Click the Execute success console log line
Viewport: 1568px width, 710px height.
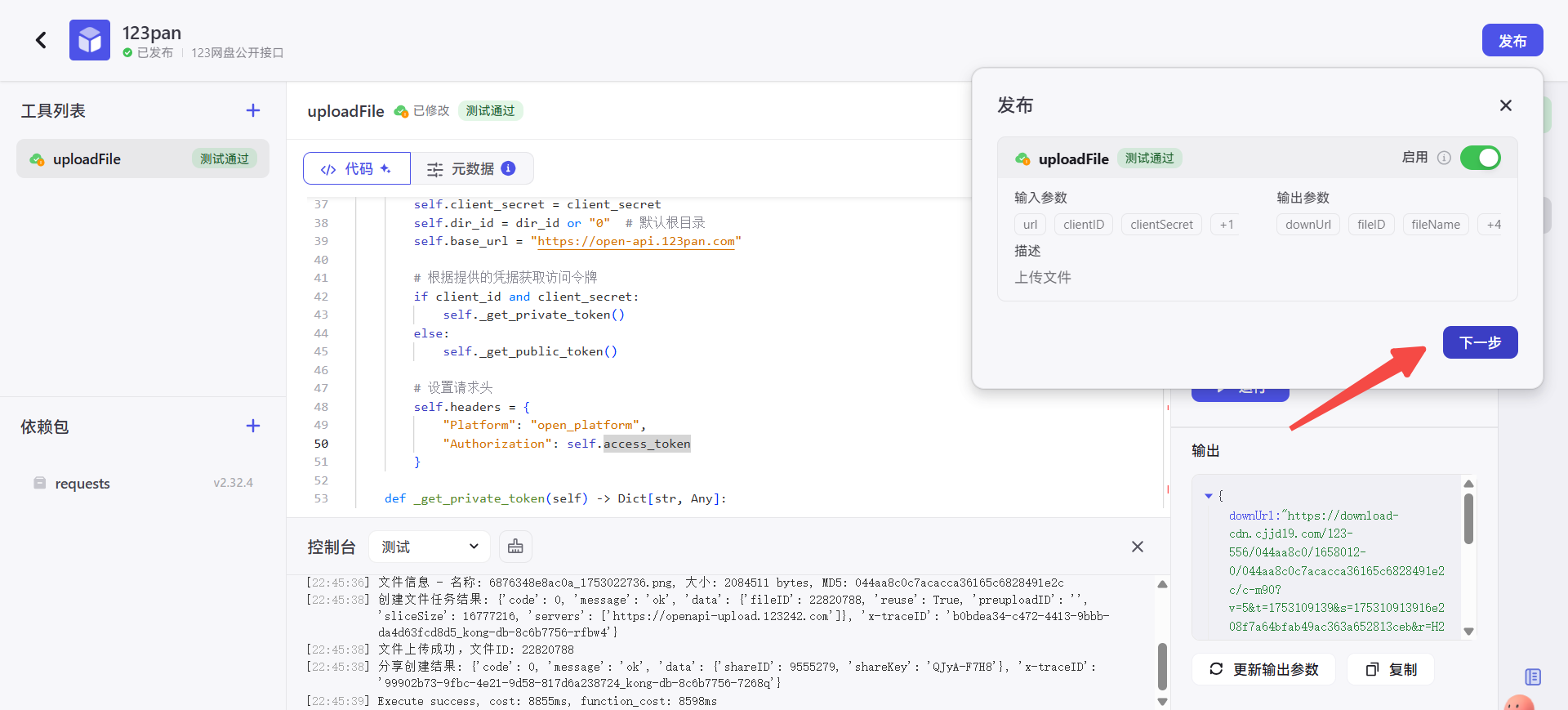547,701
